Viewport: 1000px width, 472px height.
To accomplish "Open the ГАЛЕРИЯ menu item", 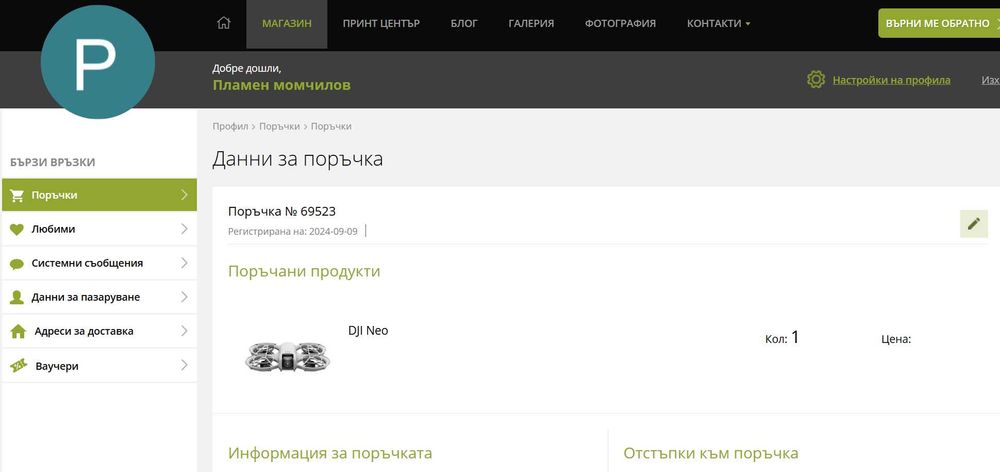I will coord(531,24).
